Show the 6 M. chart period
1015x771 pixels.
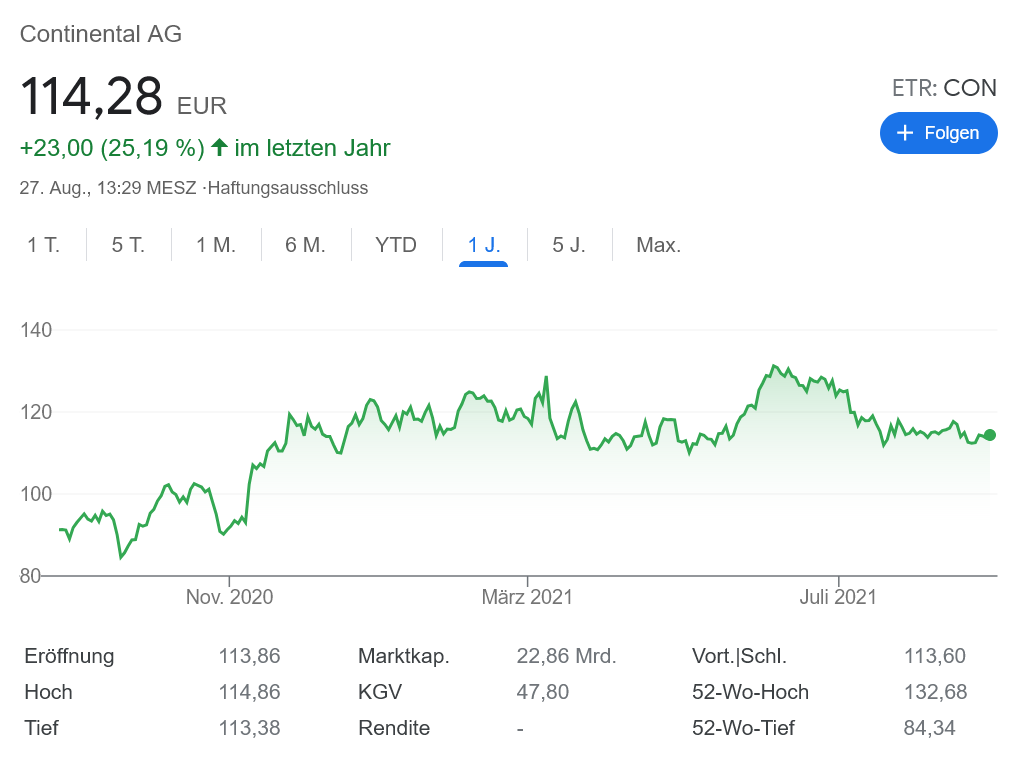[x=306, y=245]
